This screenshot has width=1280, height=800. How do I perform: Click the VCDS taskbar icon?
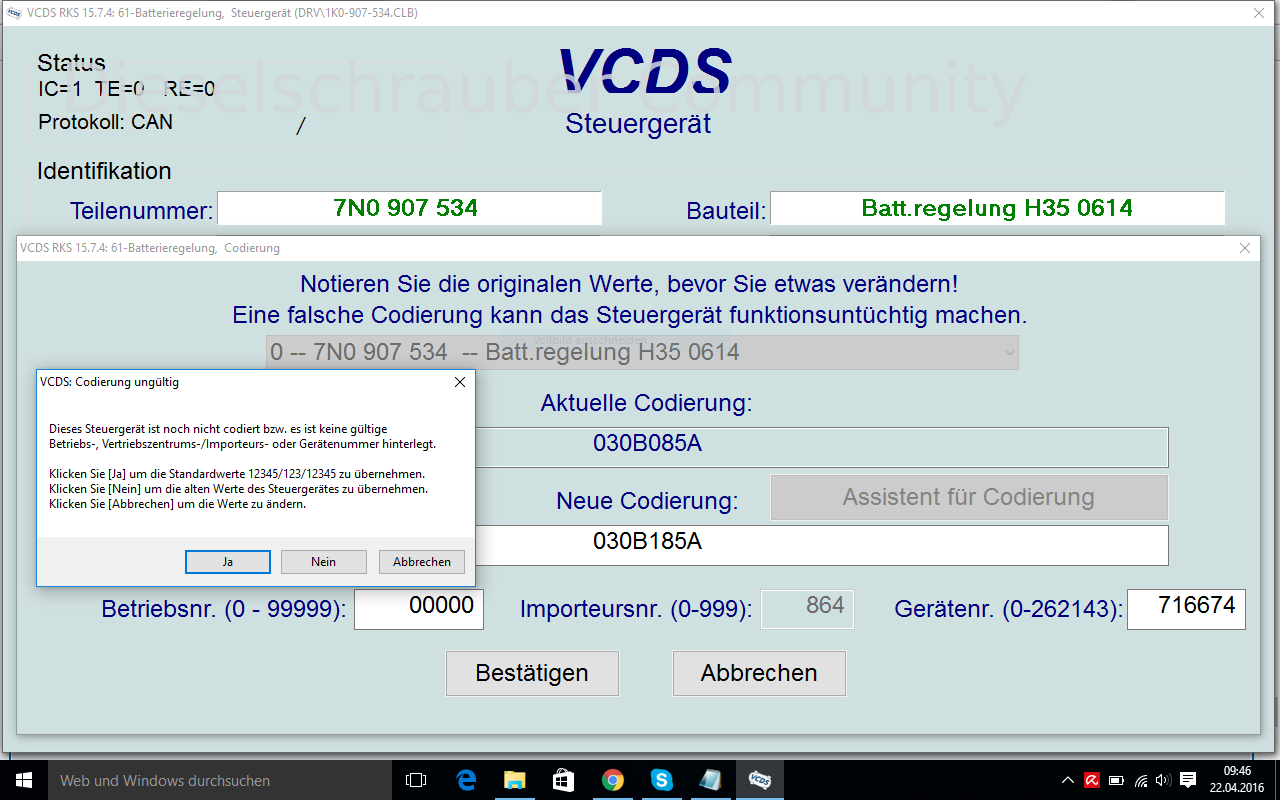coord(759,780)
